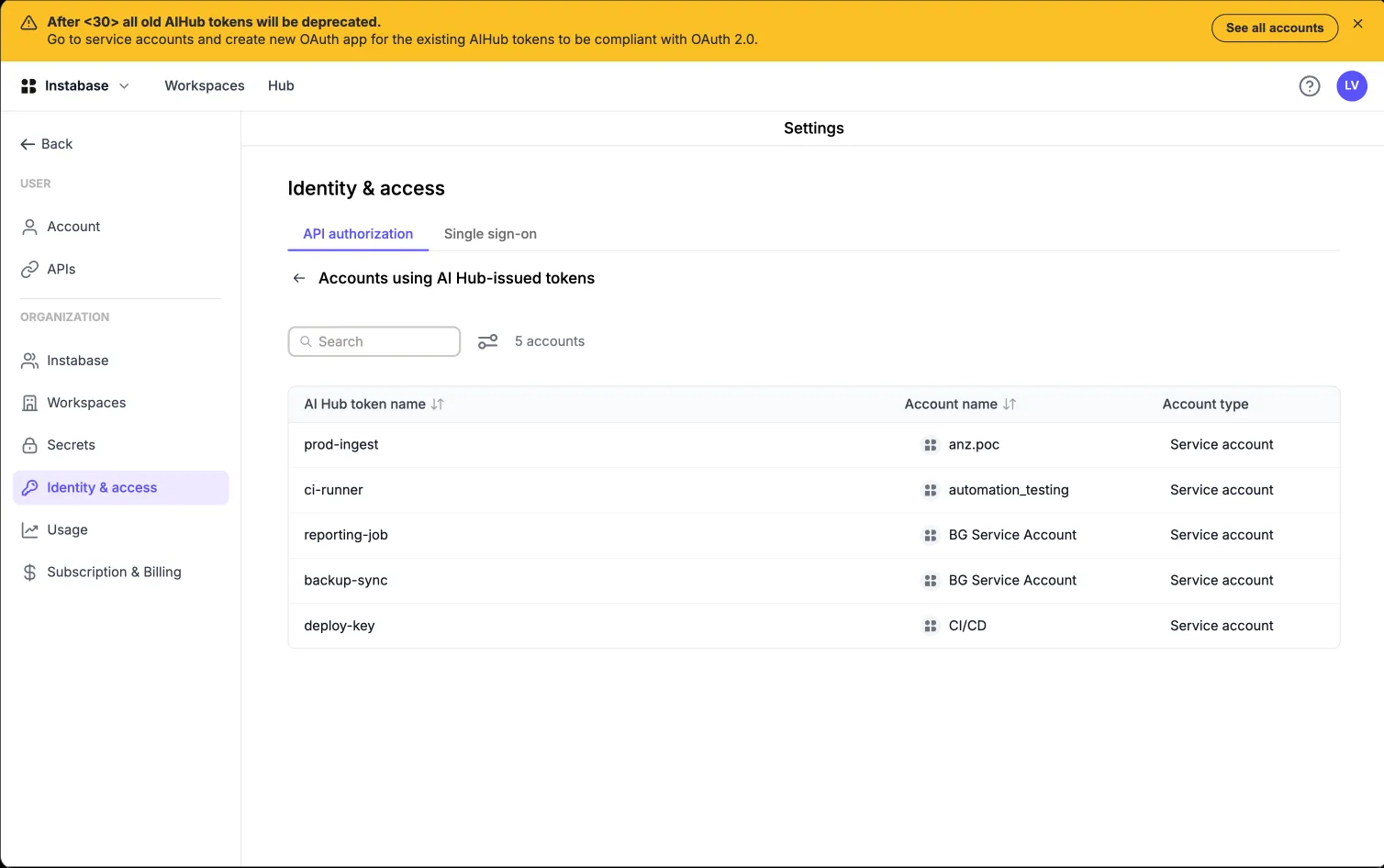The height and width of the screenshot is (868, 1384).
Task: Click the CI/CD account icon
Action: [930, 626]
